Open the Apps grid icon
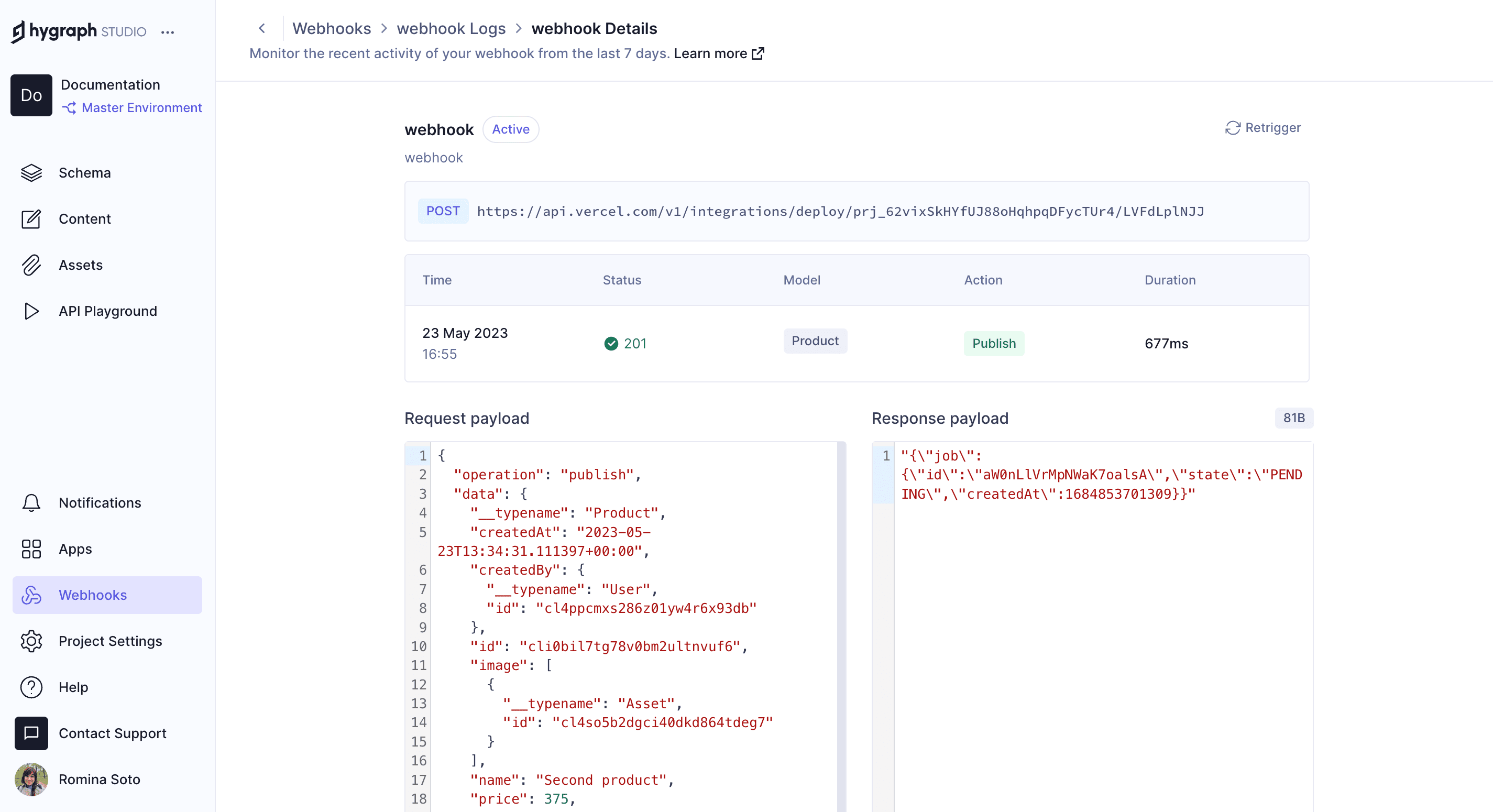Screen dimensions: 1493x812 (x=31, y=550)
